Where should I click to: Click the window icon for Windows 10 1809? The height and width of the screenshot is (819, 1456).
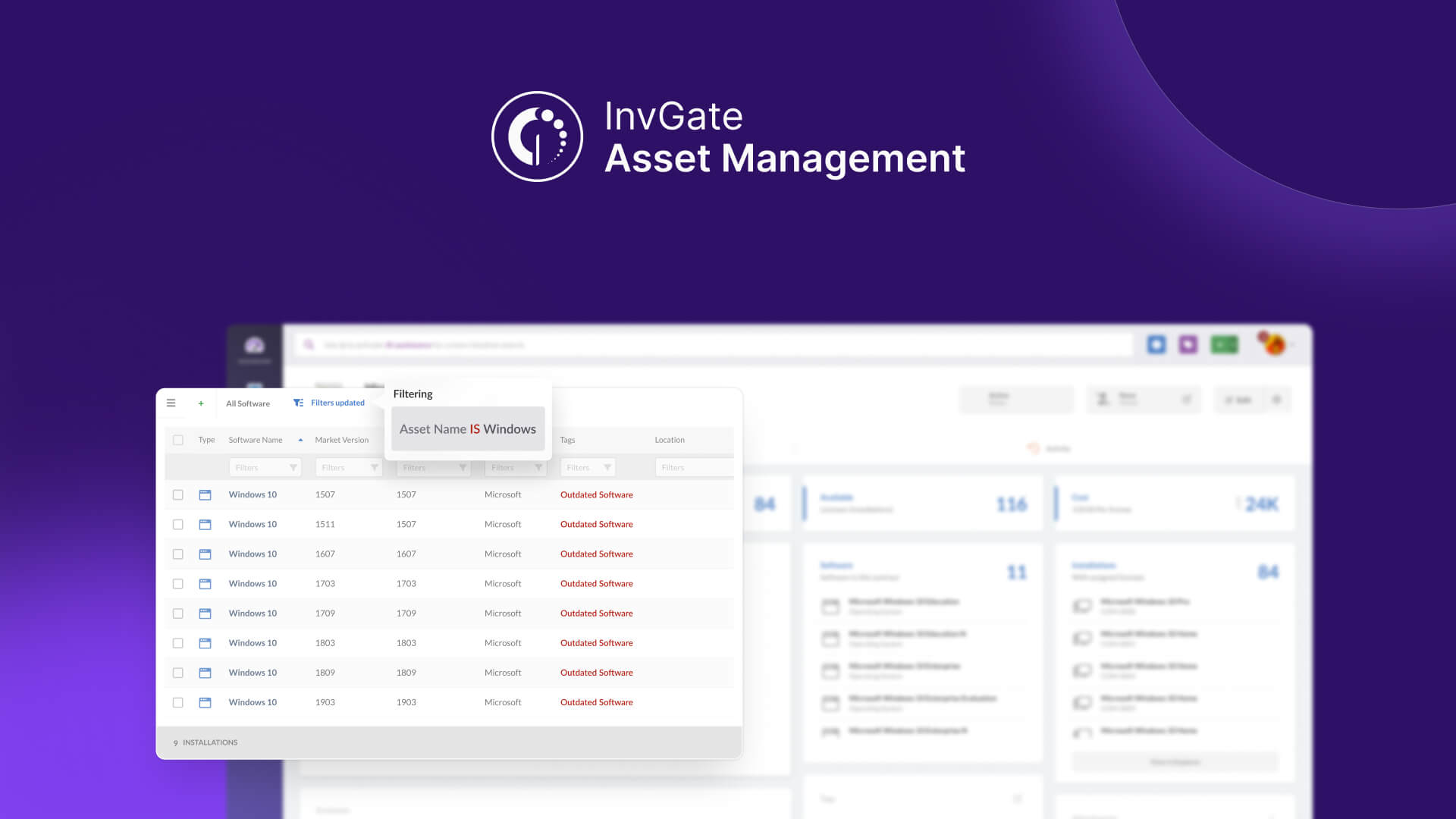205,673
